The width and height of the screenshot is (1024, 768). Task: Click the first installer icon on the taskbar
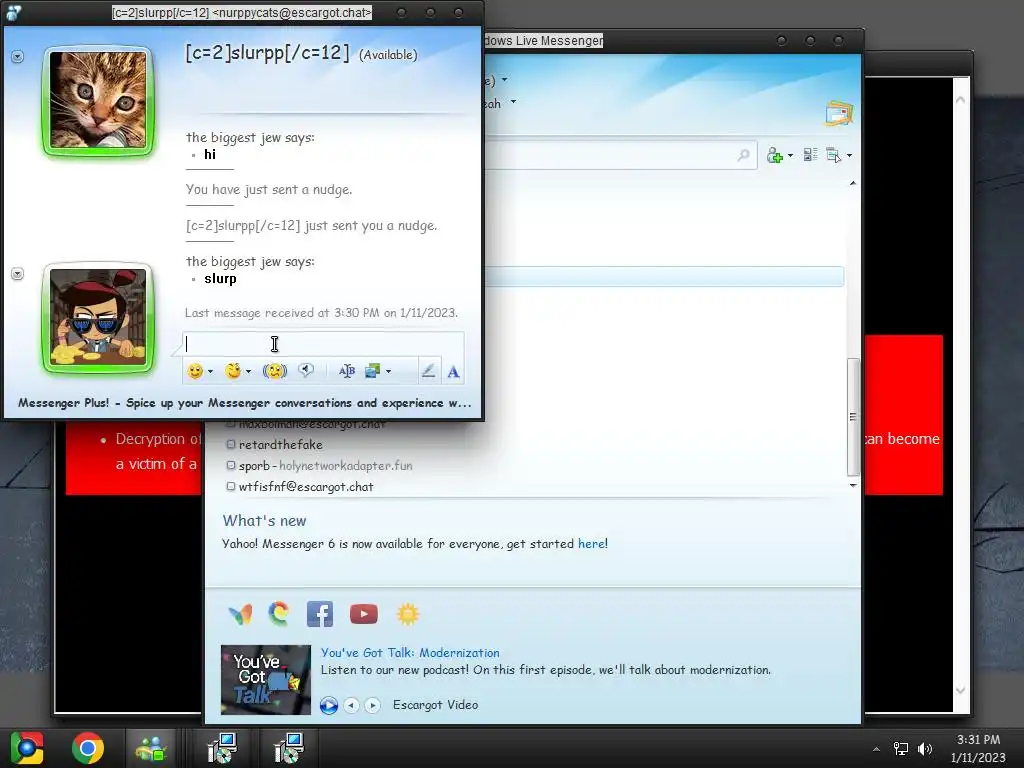[223, 748]
